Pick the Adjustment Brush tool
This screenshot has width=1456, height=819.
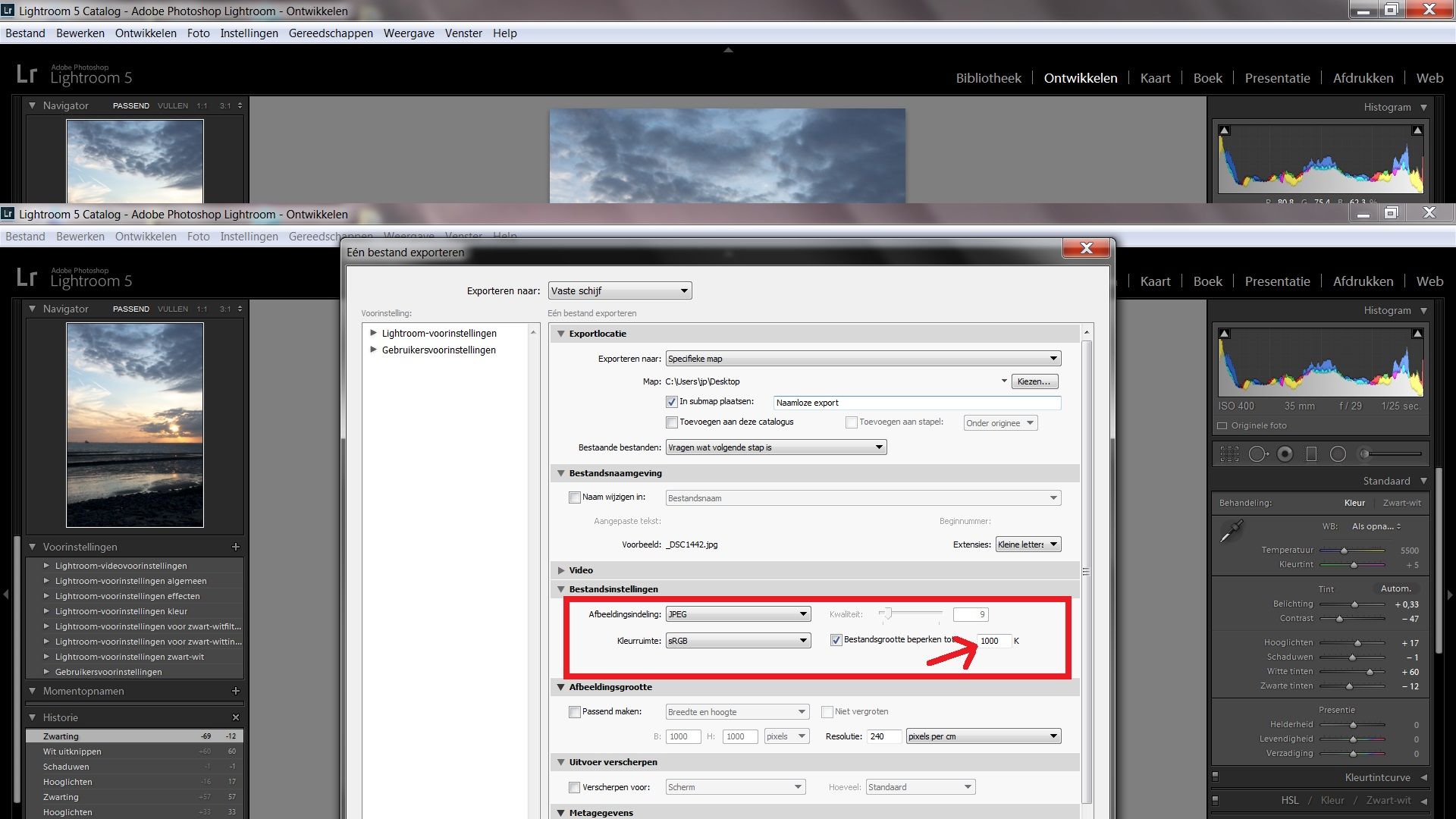click(x=1390, y=454)
